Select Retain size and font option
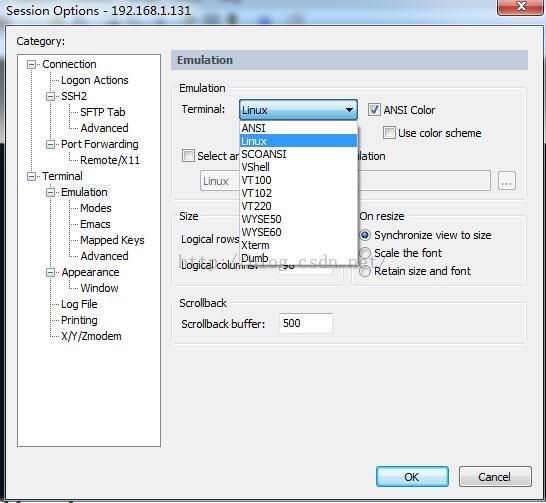 pyautogui.click(x=365, y=271)
